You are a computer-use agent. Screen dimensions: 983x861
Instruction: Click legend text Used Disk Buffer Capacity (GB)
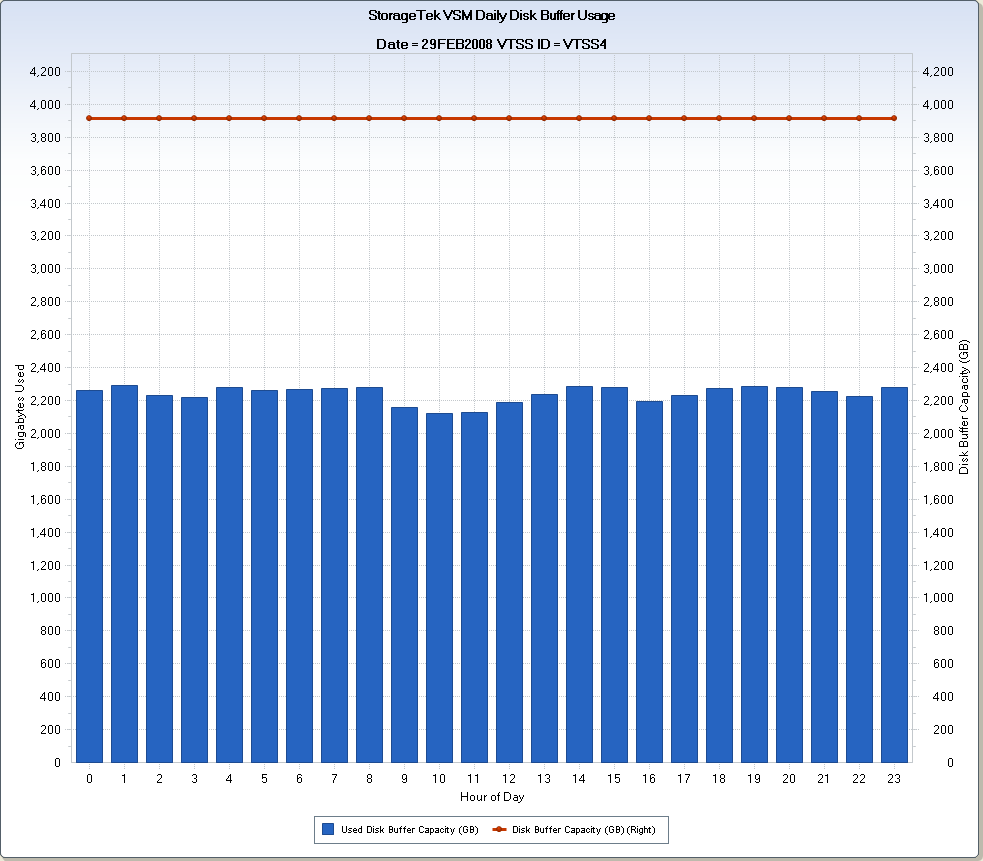tap(409, 830)
